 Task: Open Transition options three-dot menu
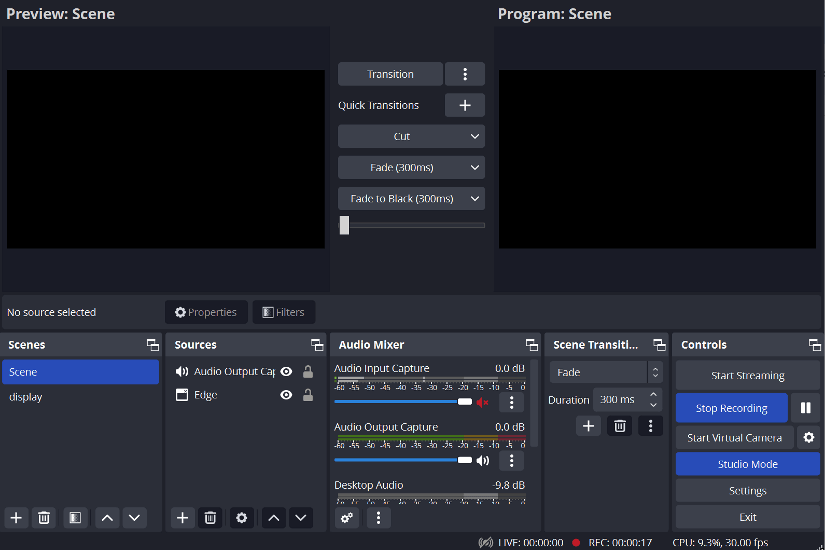coord(465,74)
